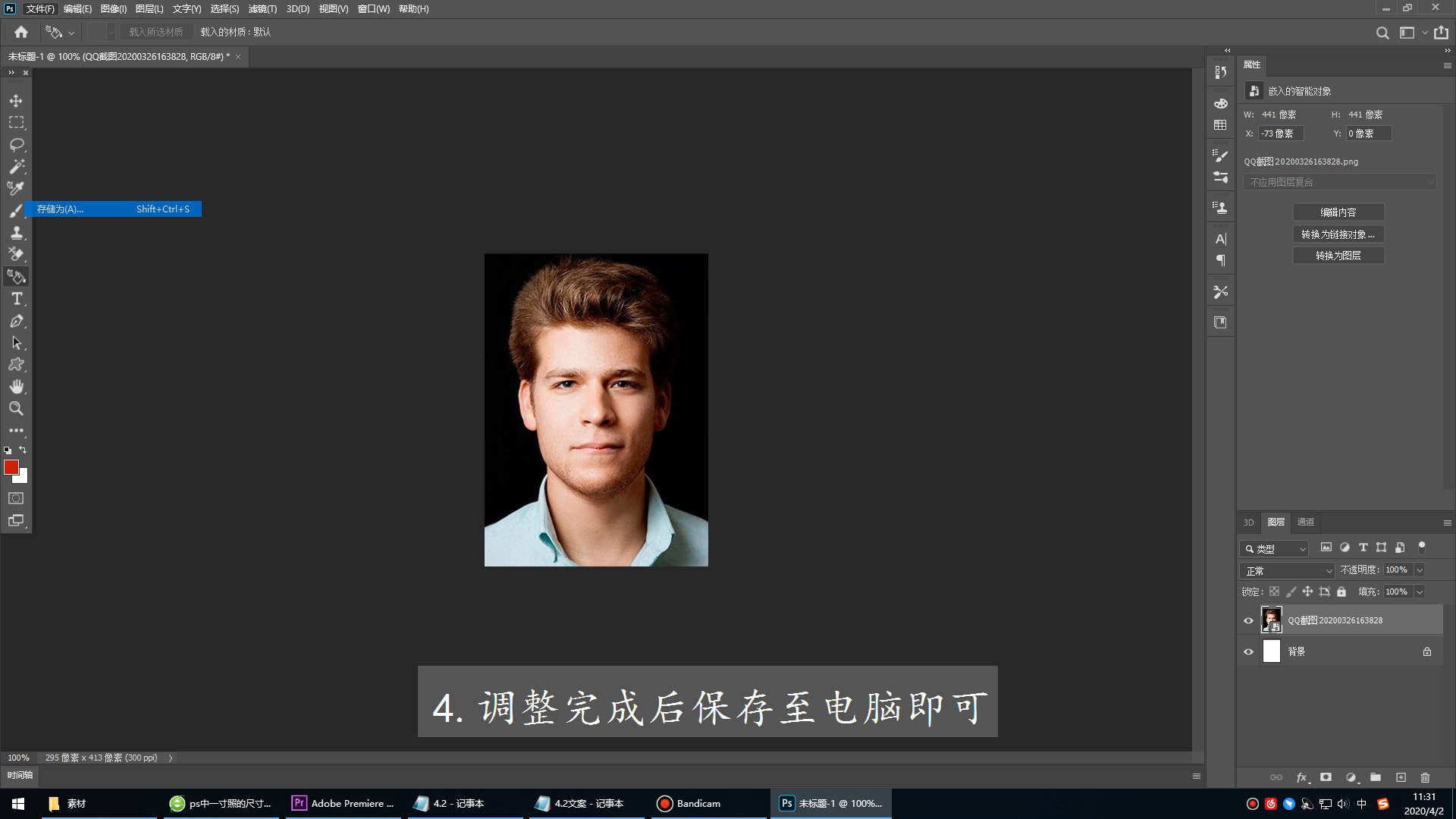
Task: Click the X position input field
Action: pos(1281,133)
